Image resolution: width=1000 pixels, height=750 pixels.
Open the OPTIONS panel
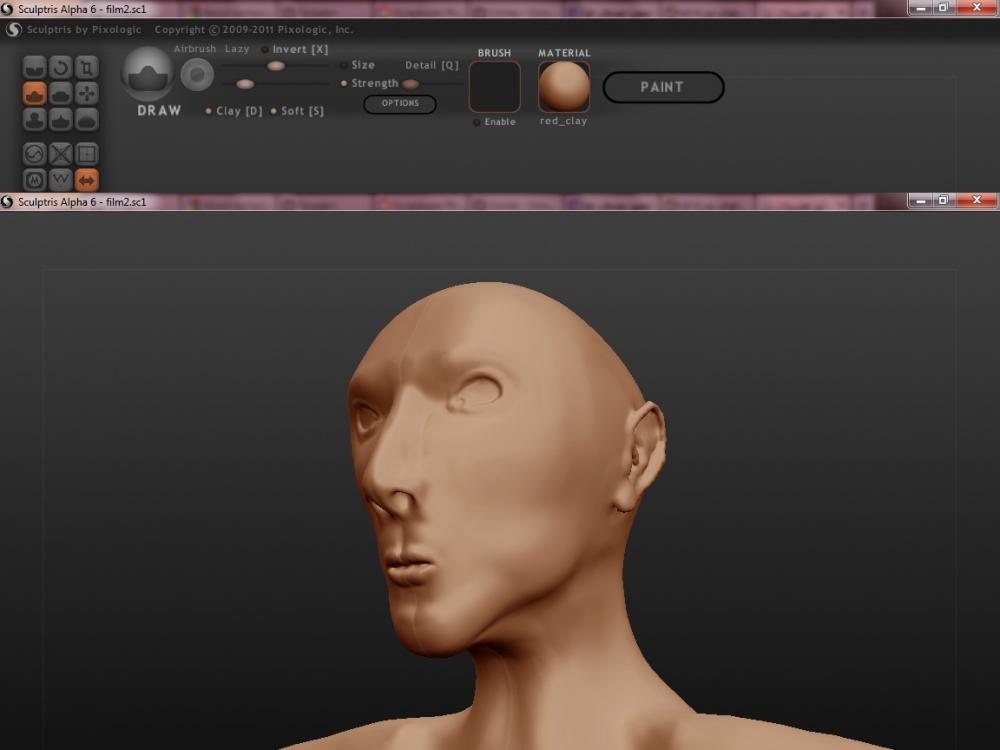(400, 104)
